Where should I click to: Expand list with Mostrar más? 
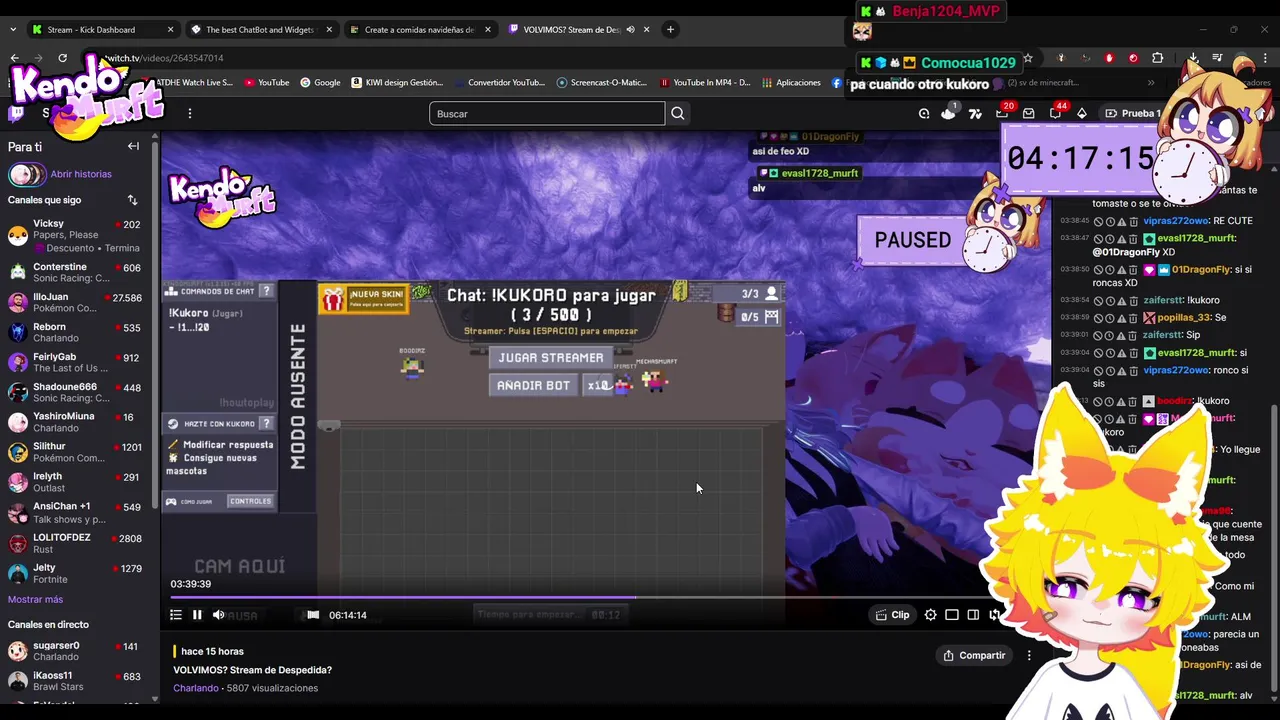tap(35, 599)
